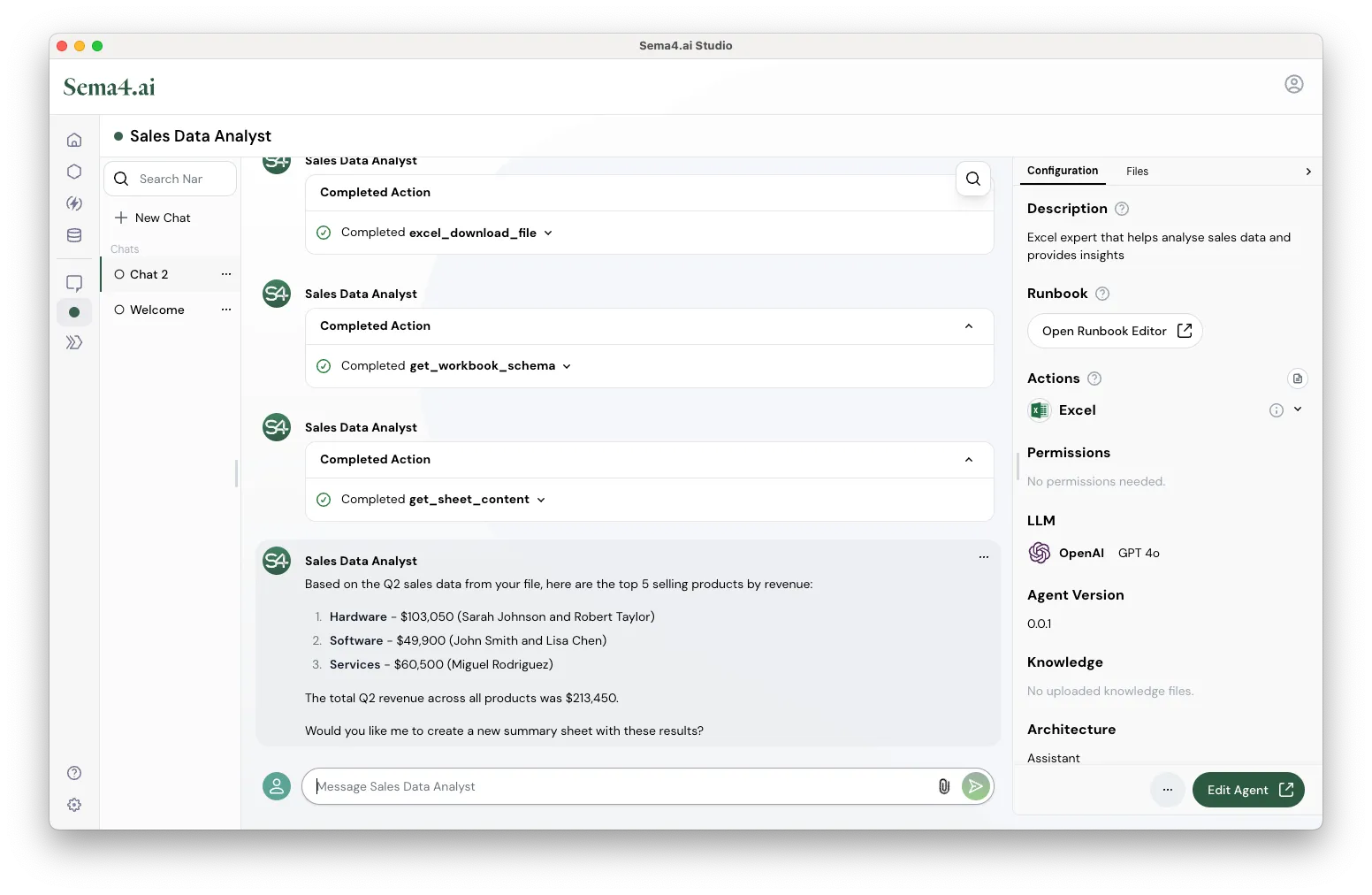Click the Message Sales Data Analyst field
Screen dimensions: 1372x895
pyautogui.click(x=619, y=786)
